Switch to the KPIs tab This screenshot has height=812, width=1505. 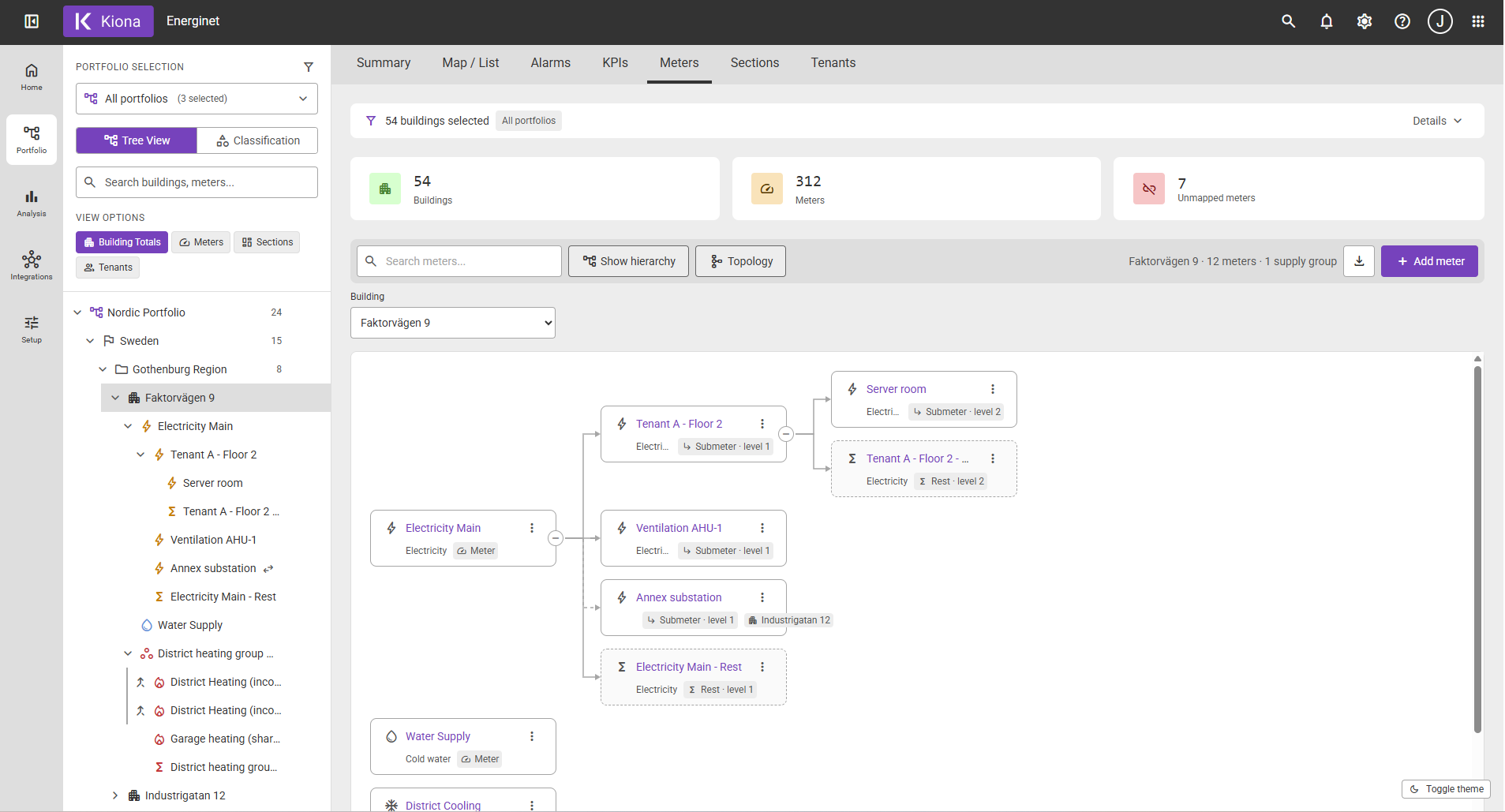click(616, 63)
